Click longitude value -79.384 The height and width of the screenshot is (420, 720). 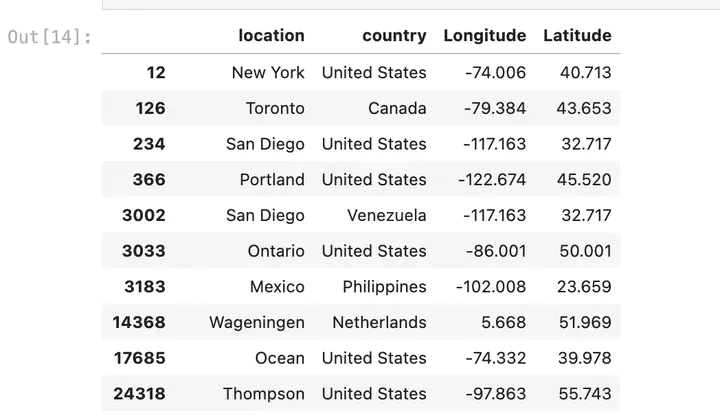tap(494, 108)
